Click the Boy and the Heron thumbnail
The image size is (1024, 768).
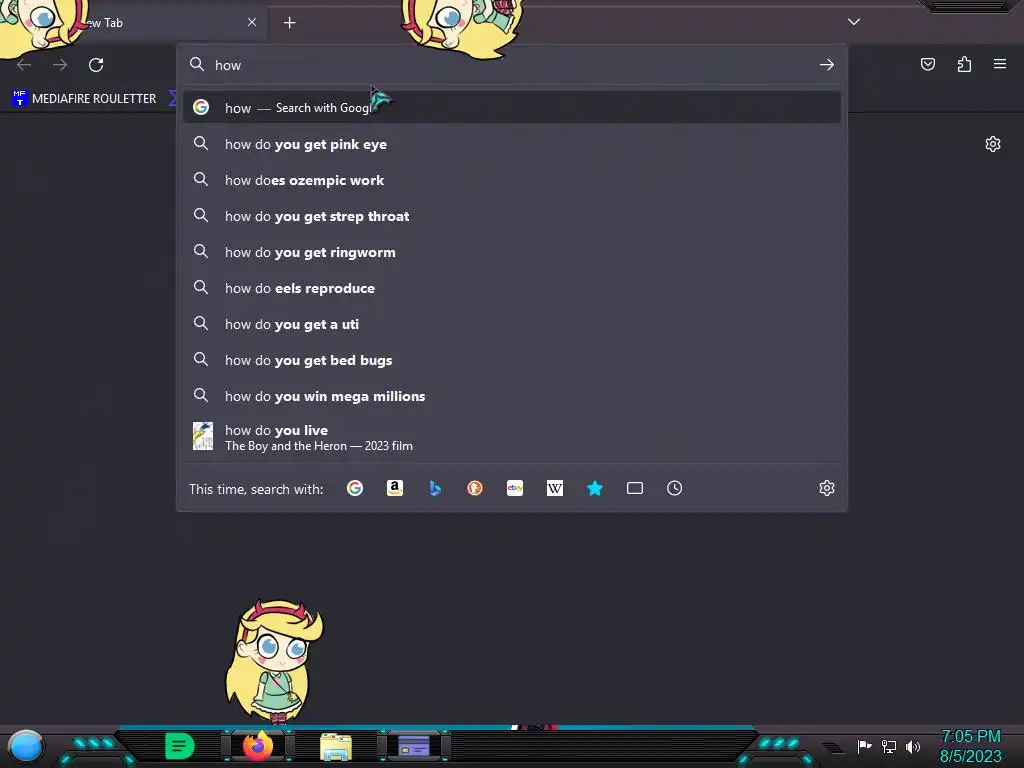tap(202, 436)
